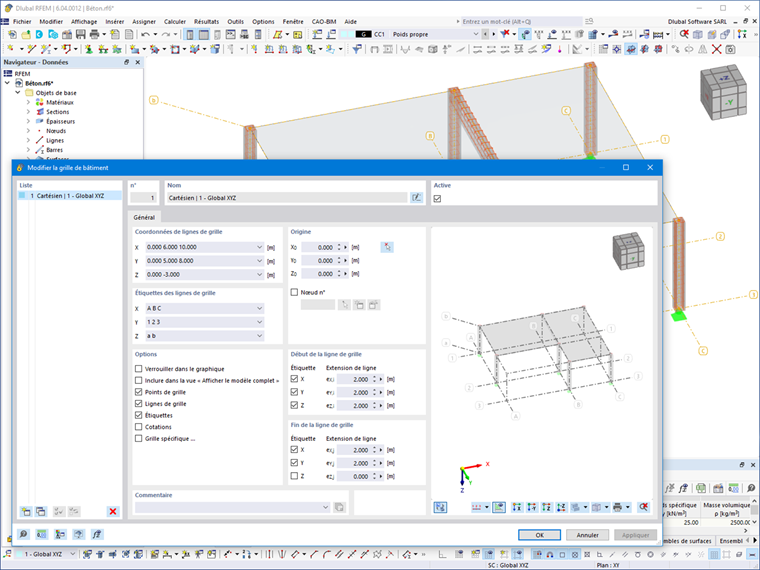Open X grid coordinates dropdown
760x570 pixels.
[259, 247]
